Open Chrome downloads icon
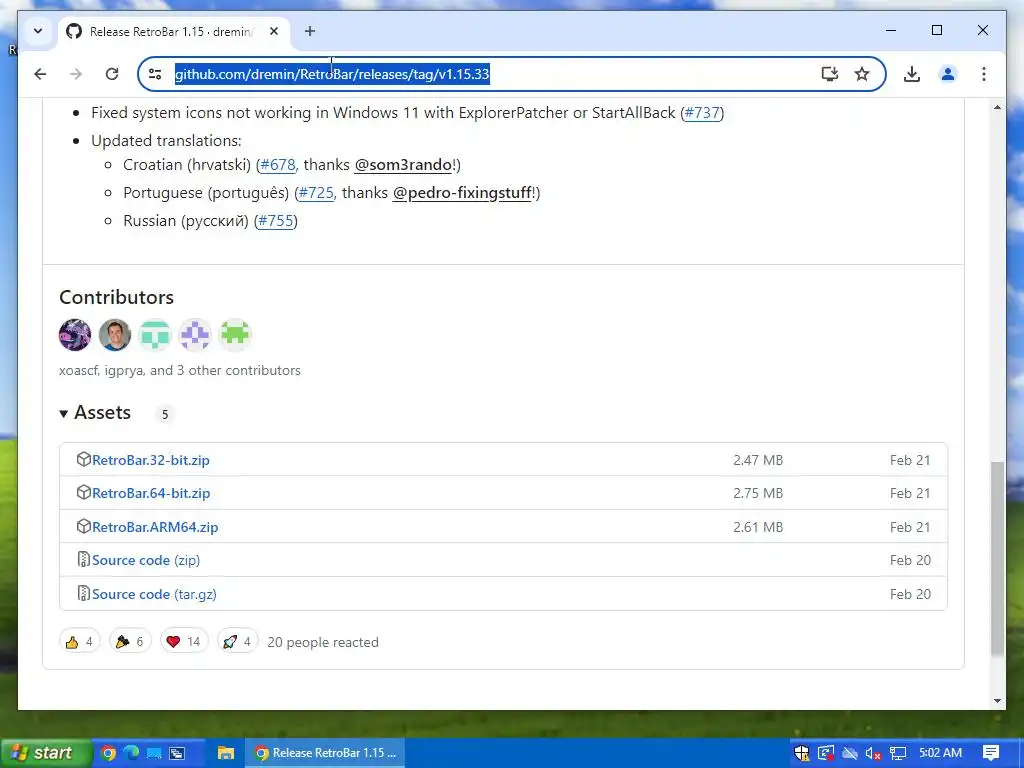Screen dimensions: 1024x768 point(912,74)
